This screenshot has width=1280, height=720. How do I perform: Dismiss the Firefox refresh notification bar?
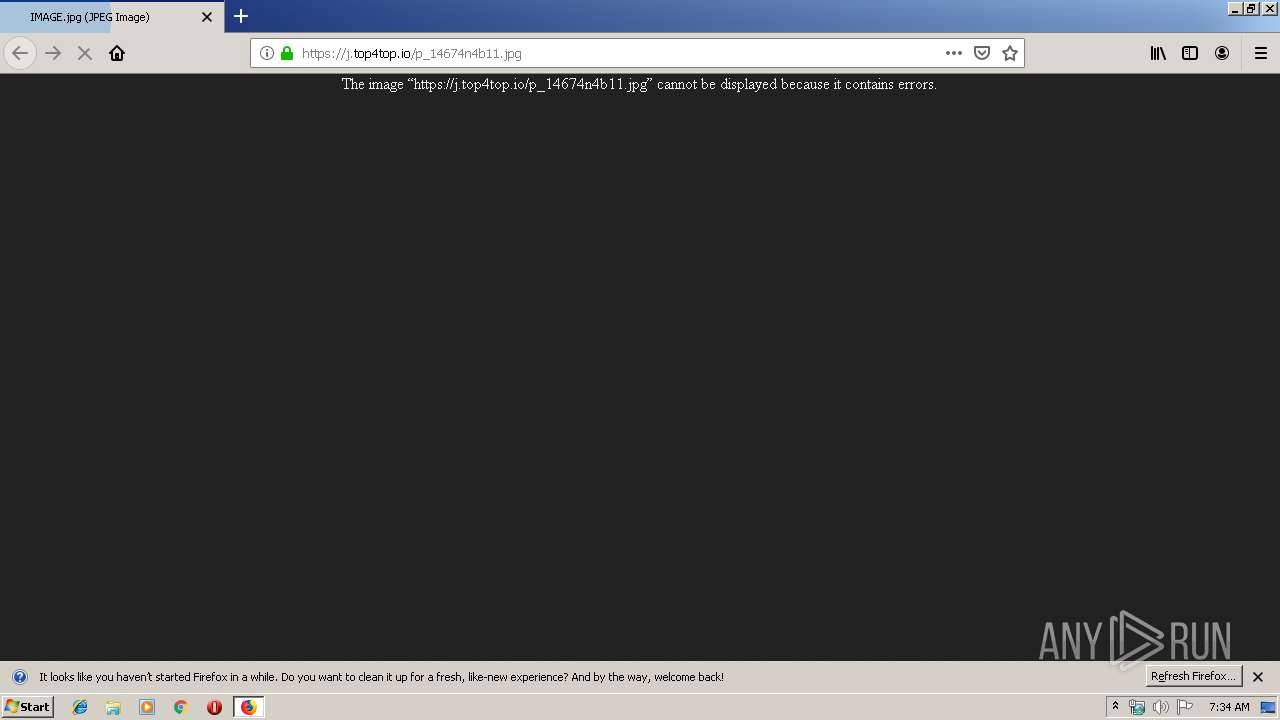[1258, 677]
